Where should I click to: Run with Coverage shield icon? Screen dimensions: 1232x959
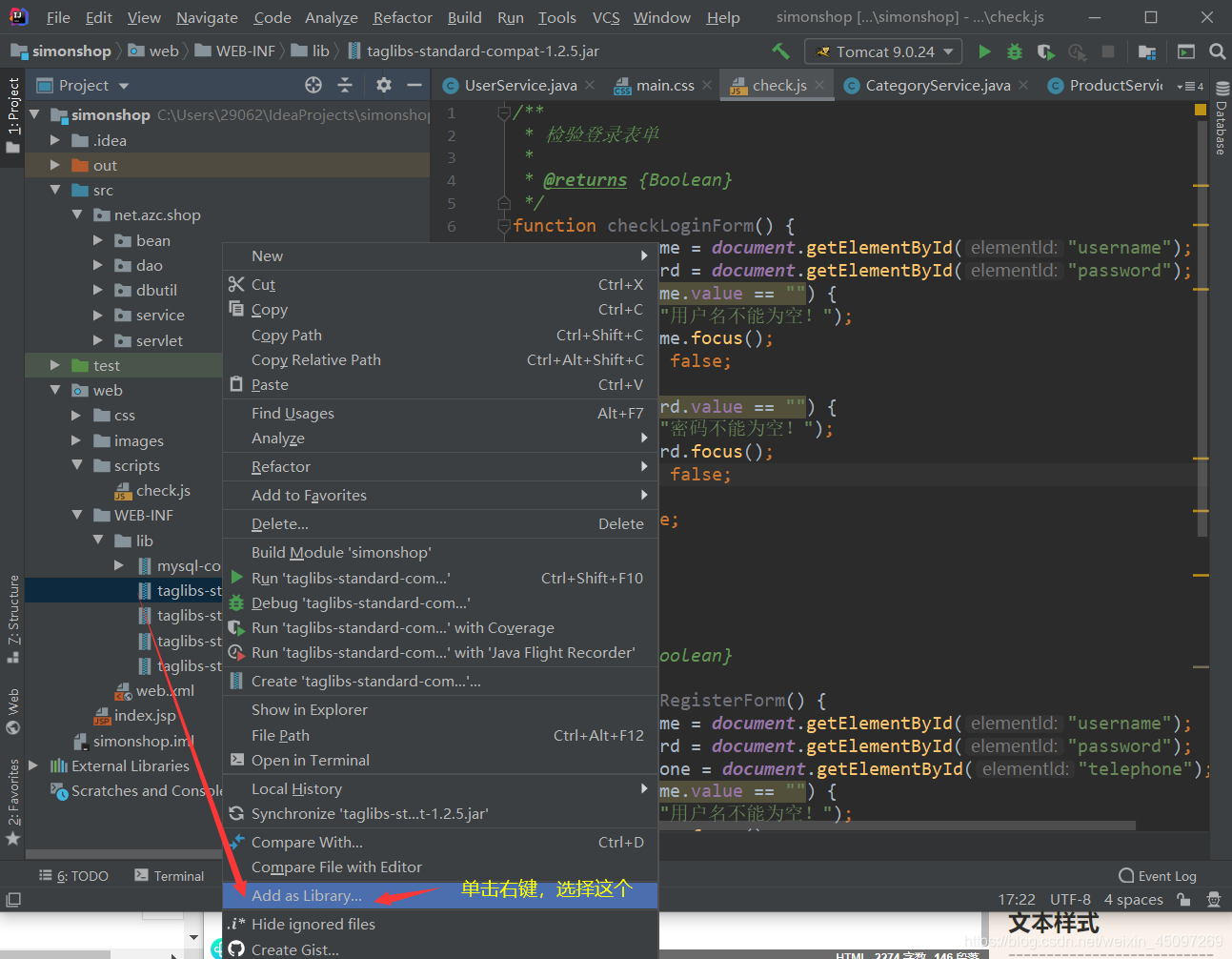coord(1046,51)
